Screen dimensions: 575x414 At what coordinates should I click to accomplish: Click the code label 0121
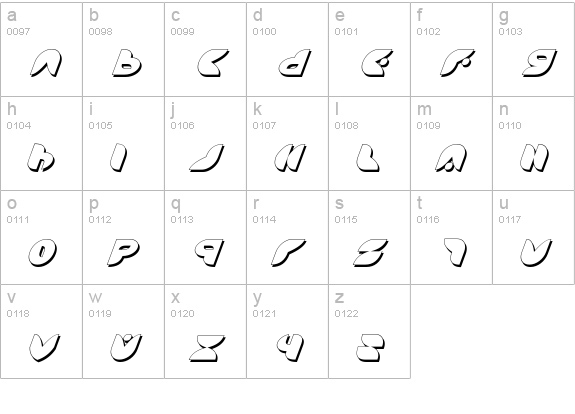[x=264, y=313]
